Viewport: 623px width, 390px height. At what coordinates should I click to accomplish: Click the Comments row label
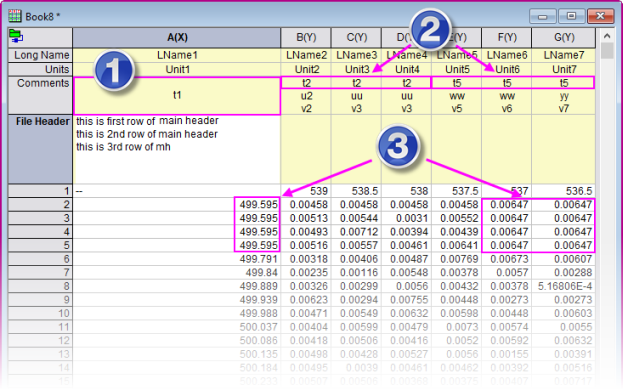[x=40, y=95]
